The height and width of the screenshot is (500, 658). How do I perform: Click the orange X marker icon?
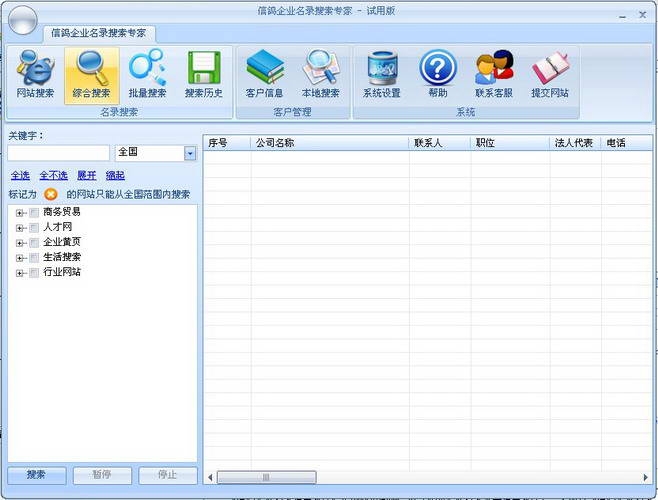51,194
